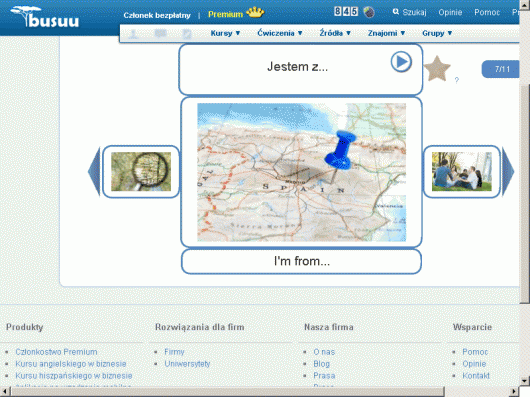Expand the Ćwiczenia dropdown menu
Viewport: 530px width, 397px height.
280,33
